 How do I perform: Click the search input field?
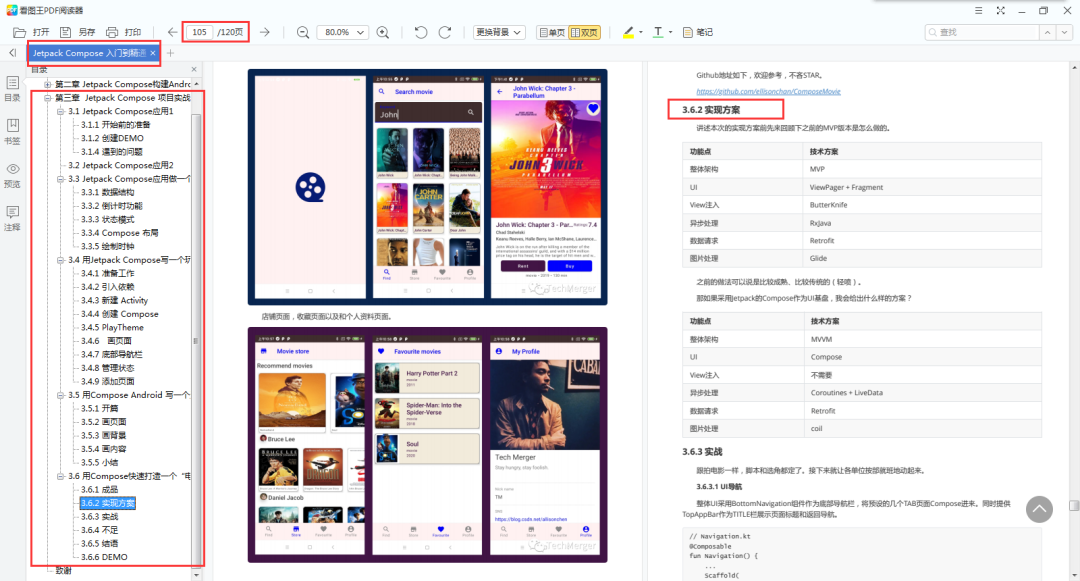coord(982,32)
